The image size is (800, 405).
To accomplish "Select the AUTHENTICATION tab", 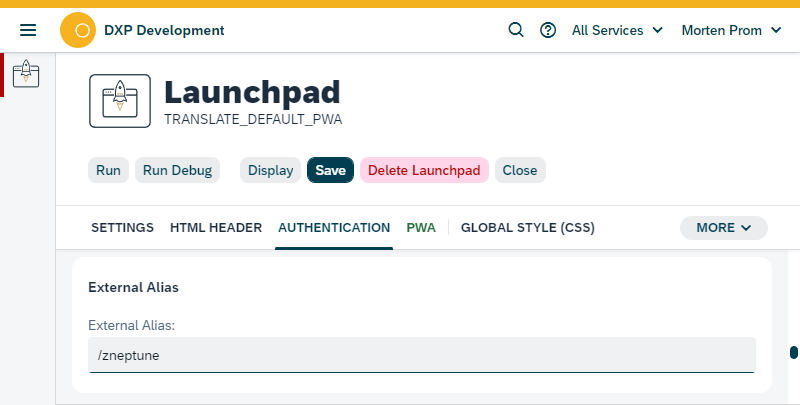I will pos(334,227).
